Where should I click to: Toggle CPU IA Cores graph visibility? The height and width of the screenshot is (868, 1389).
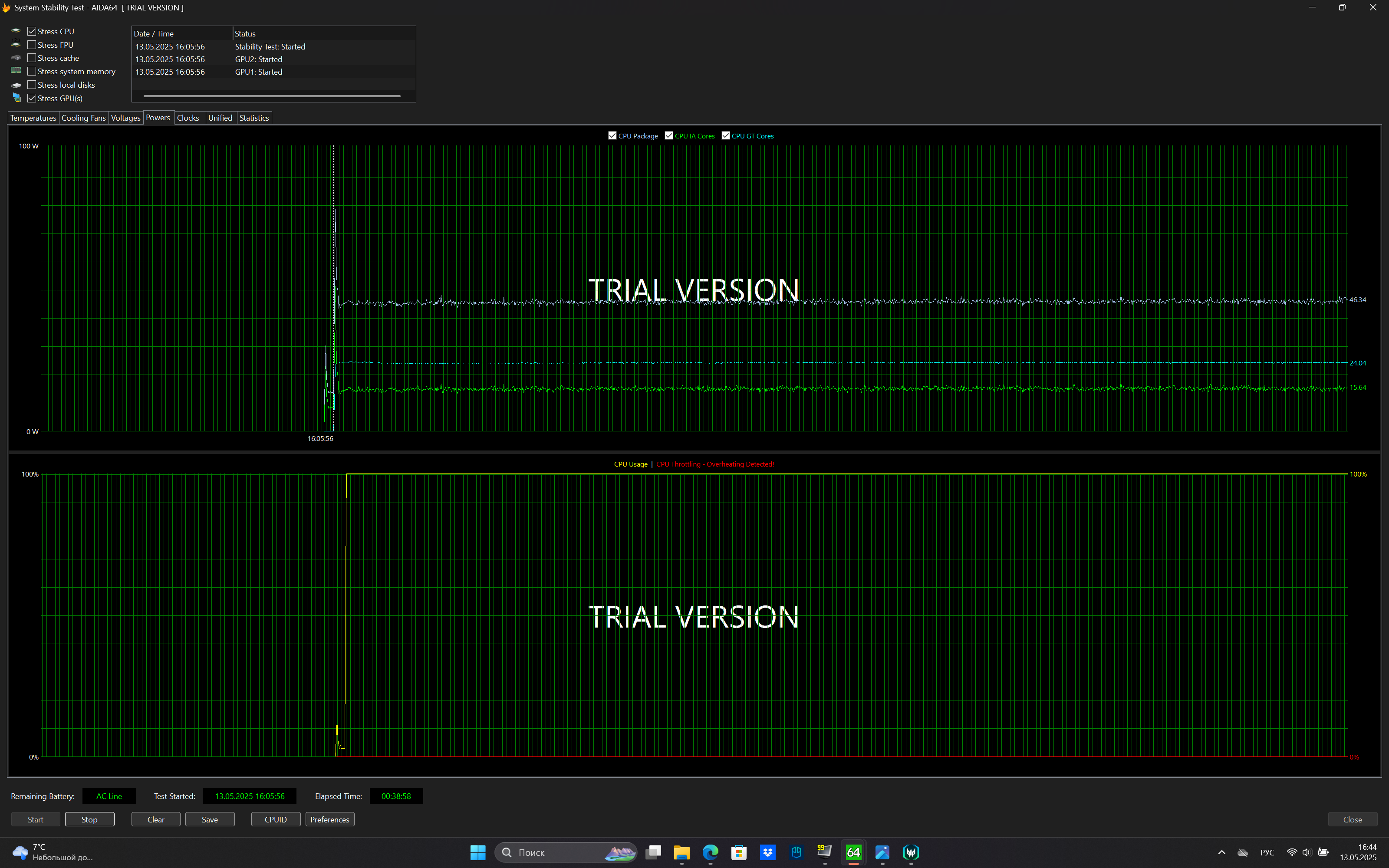(668, 135)
